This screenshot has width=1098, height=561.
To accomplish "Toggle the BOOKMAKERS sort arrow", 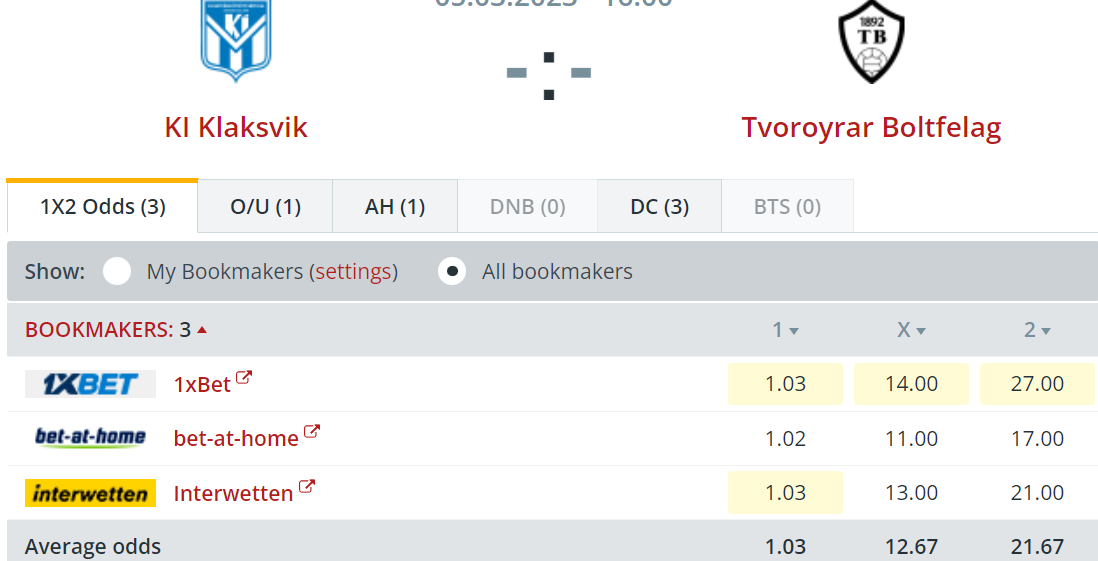I will click(x=202, y=330).
